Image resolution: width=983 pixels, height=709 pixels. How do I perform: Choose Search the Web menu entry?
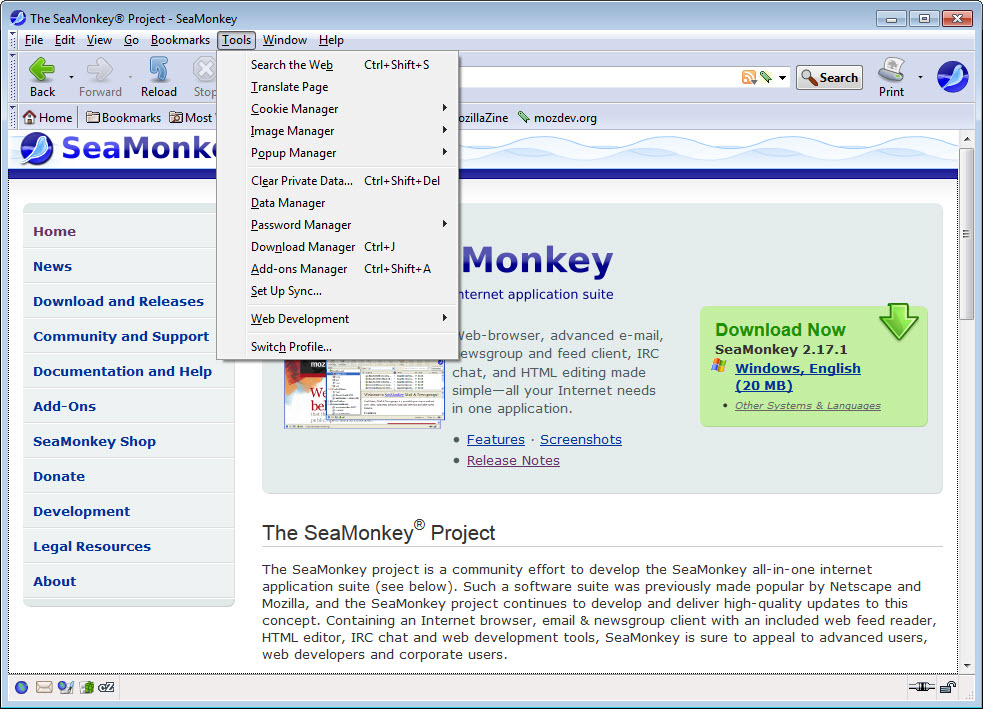pyautogui.click(x=337, y=65)
